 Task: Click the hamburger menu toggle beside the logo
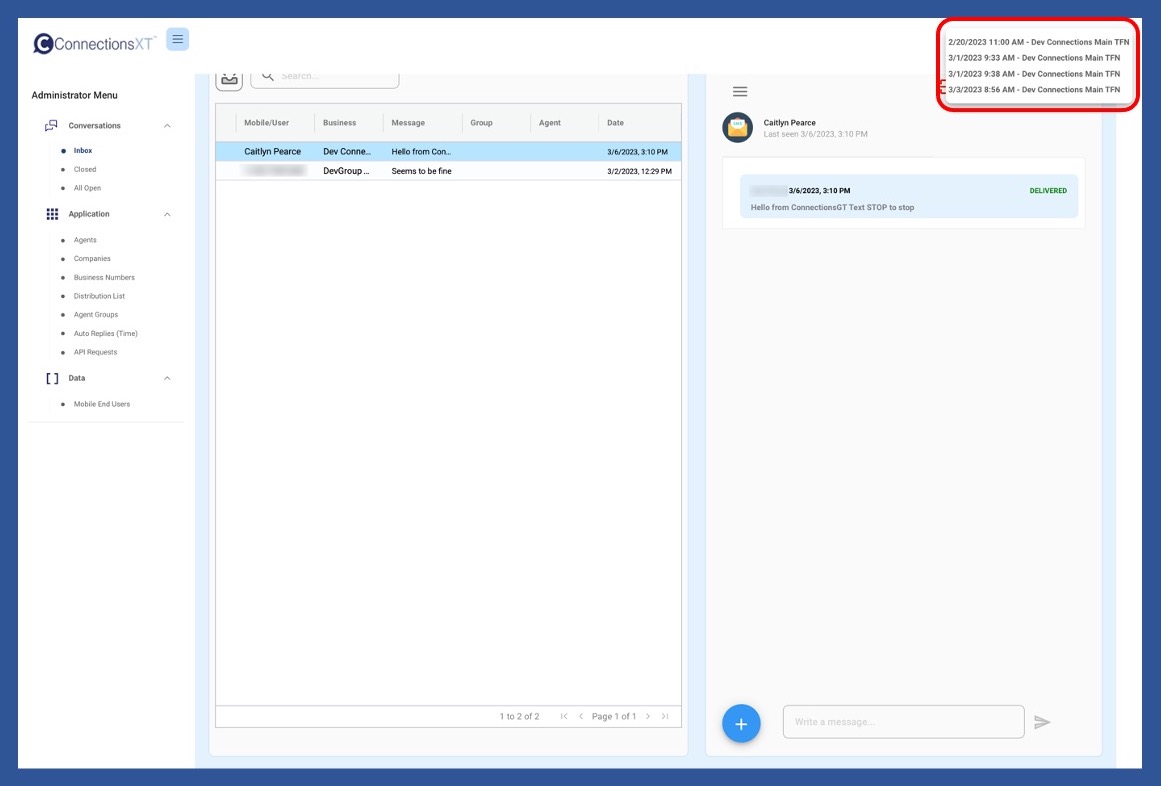[x=177, y=40]
